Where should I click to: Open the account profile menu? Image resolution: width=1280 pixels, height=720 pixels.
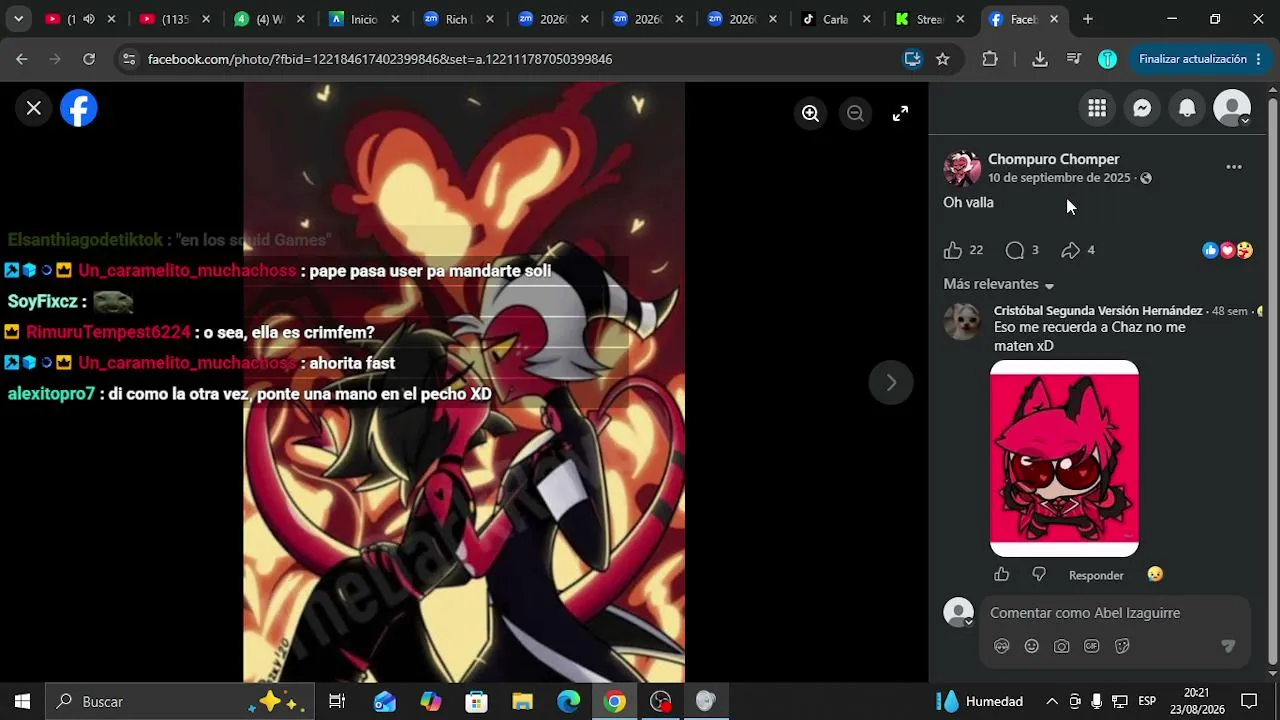click(x=1232, y=108)
